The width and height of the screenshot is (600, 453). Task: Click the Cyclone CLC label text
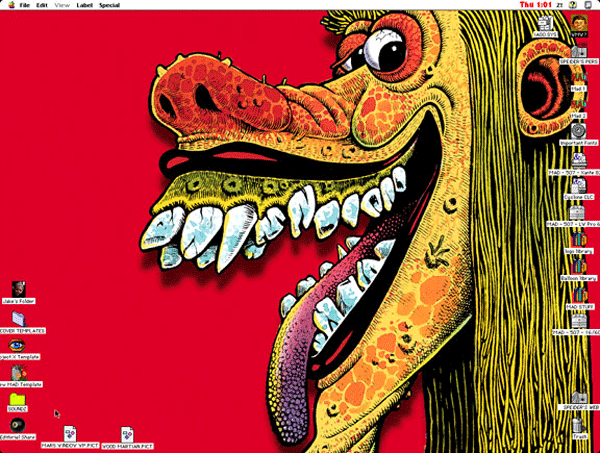[x=579, y=197]
